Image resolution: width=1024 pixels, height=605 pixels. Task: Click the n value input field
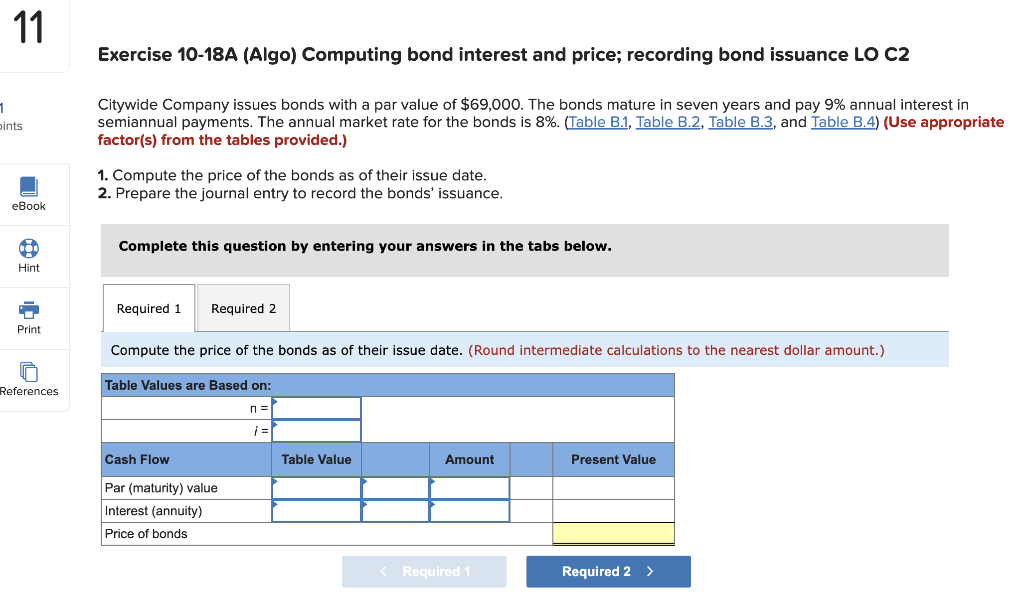(x=316, y=407)
